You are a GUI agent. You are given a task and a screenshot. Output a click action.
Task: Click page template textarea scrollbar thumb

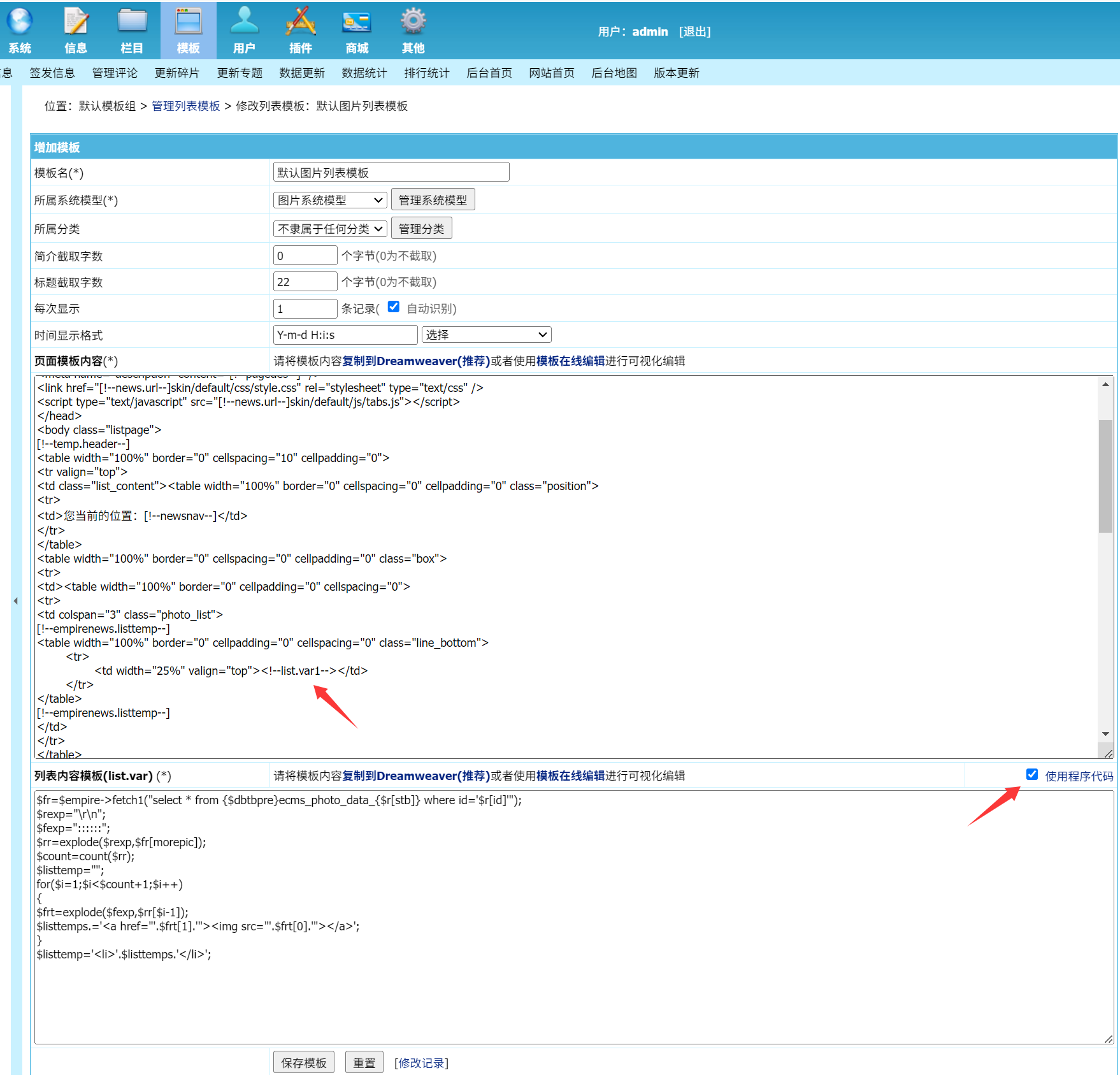pos(1105,476)
